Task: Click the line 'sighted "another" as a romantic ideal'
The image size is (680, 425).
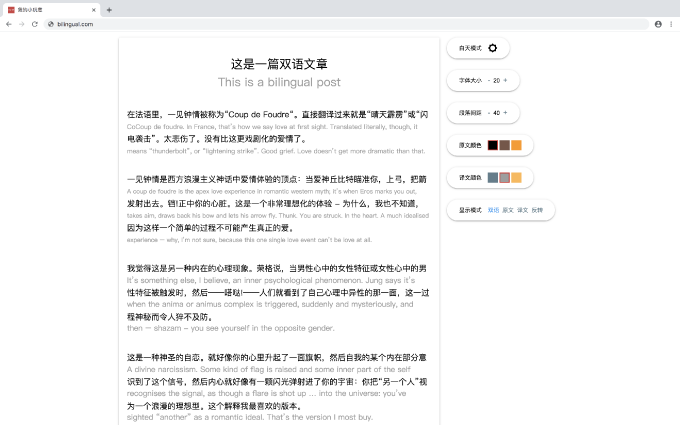Action: [250, 417]
